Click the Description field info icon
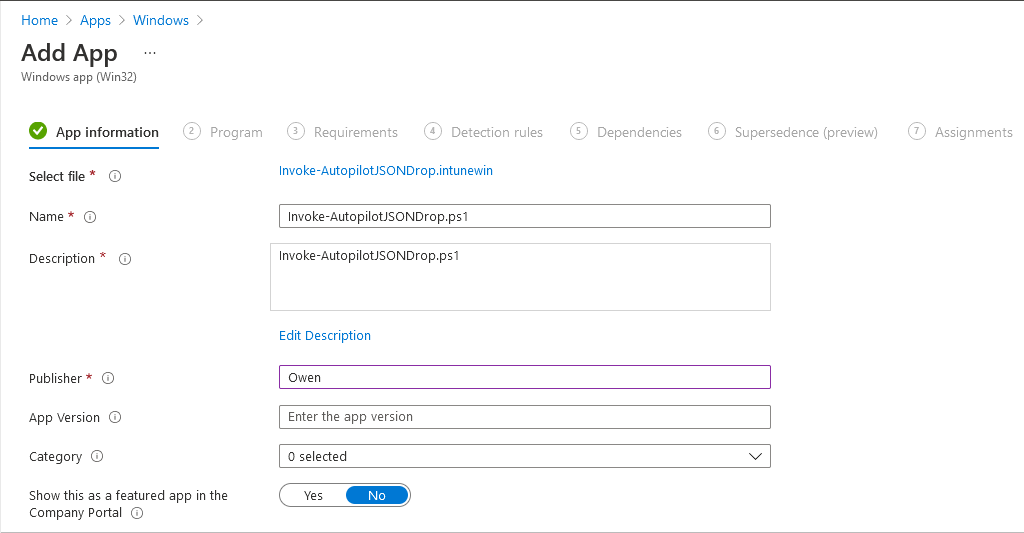The image size is (1024, 533). 125,259
